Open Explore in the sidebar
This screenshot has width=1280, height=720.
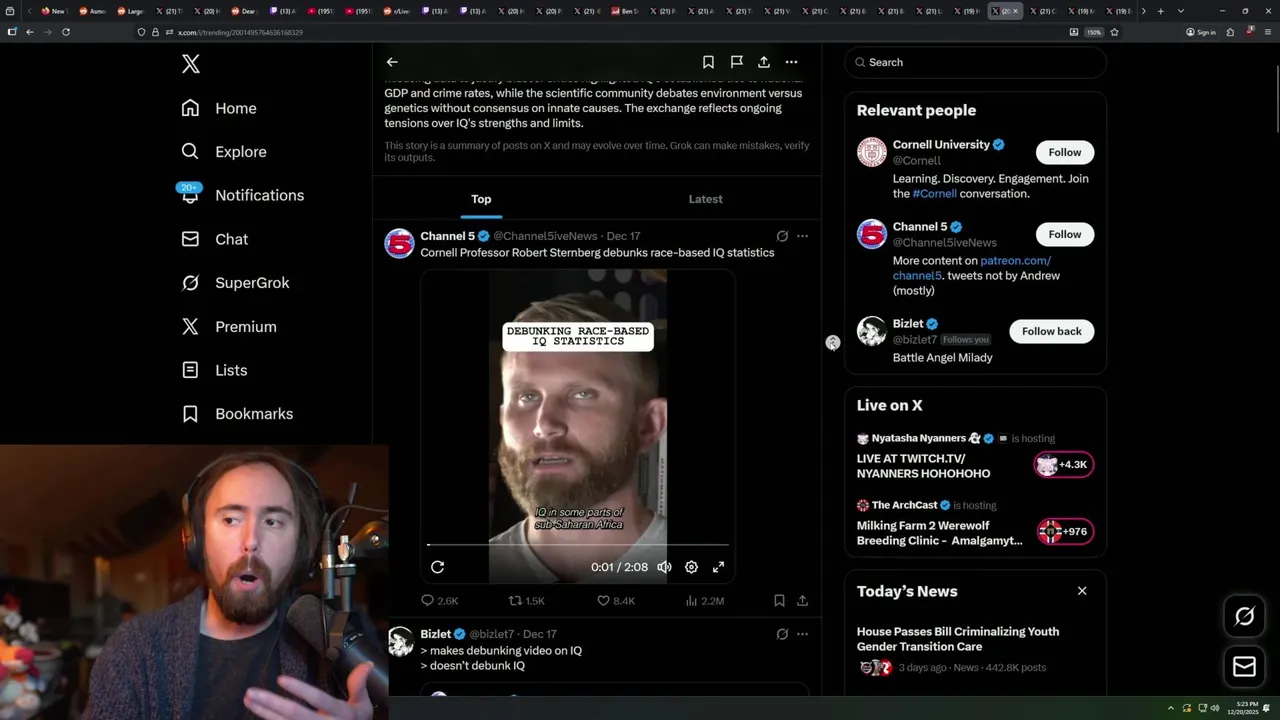(224, 152)
